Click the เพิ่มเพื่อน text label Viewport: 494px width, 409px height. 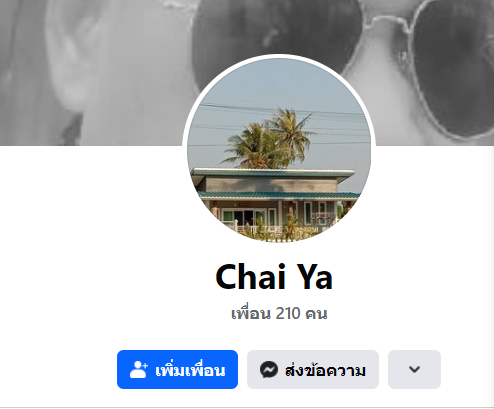190,370
